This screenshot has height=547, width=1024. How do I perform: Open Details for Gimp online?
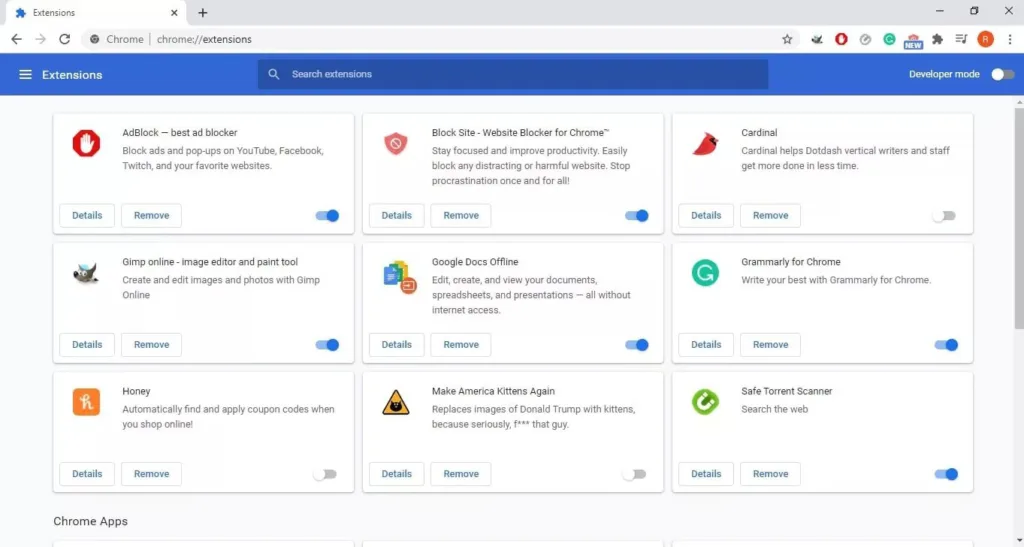click(87, 345)
